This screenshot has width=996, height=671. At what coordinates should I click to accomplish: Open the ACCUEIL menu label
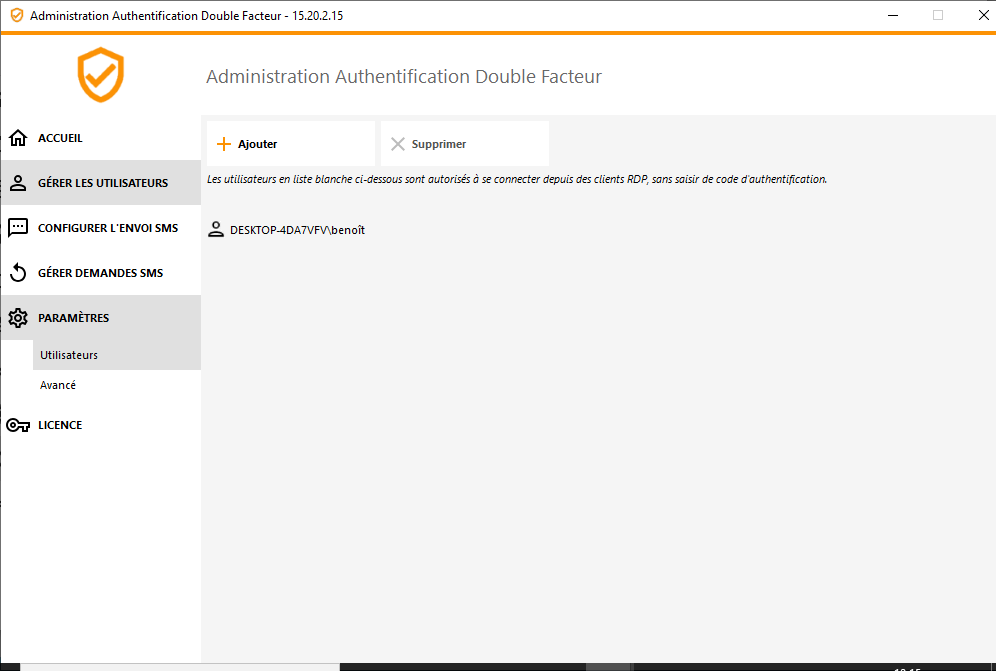click(x=60, y=138)
